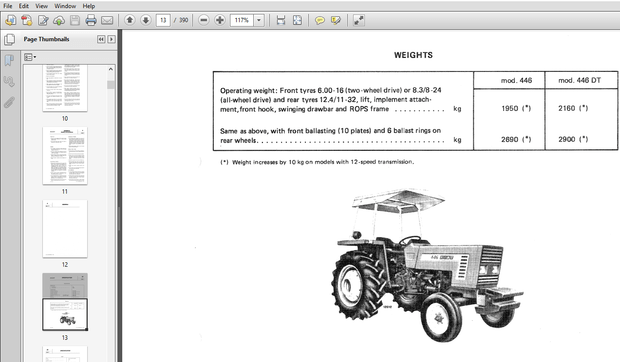Screen dimensions: 620x362
Task: Open the File menu
Action: pos(8,6)
